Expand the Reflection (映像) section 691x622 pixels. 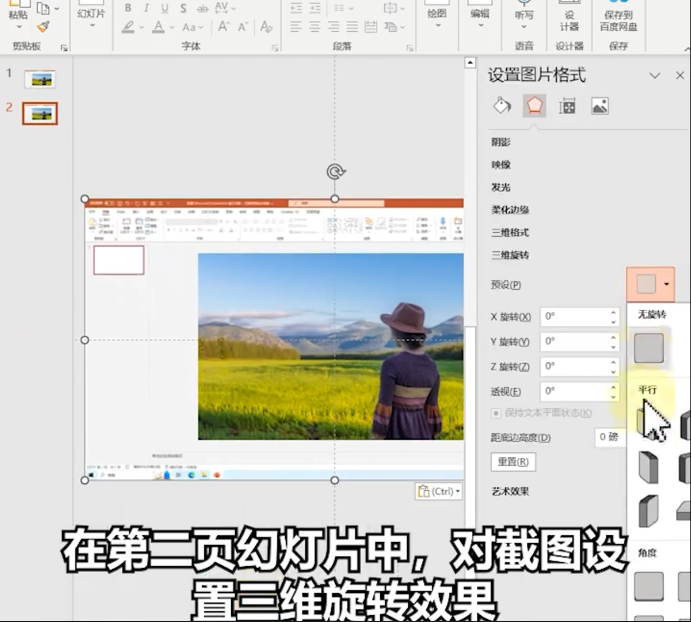point(501,164)
